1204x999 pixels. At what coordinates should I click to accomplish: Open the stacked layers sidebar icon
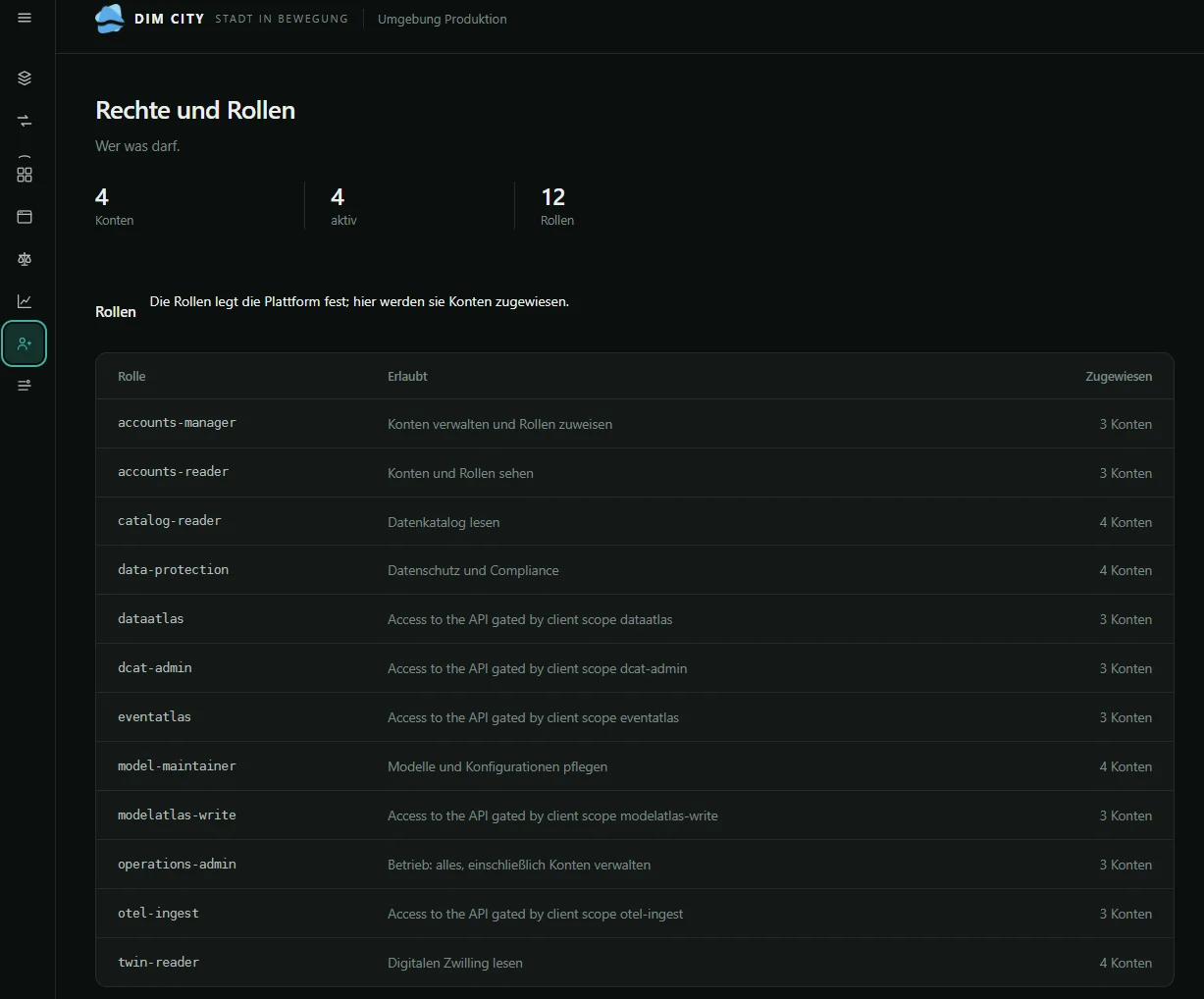[25, 79]
